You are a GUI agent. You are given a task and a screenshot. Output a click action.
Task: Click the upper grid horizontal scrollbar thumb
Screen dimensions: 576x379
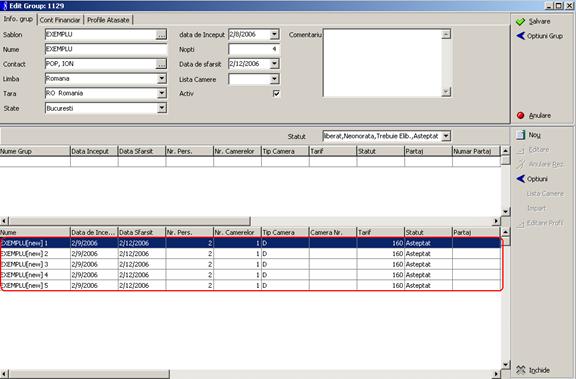(130, 221)
